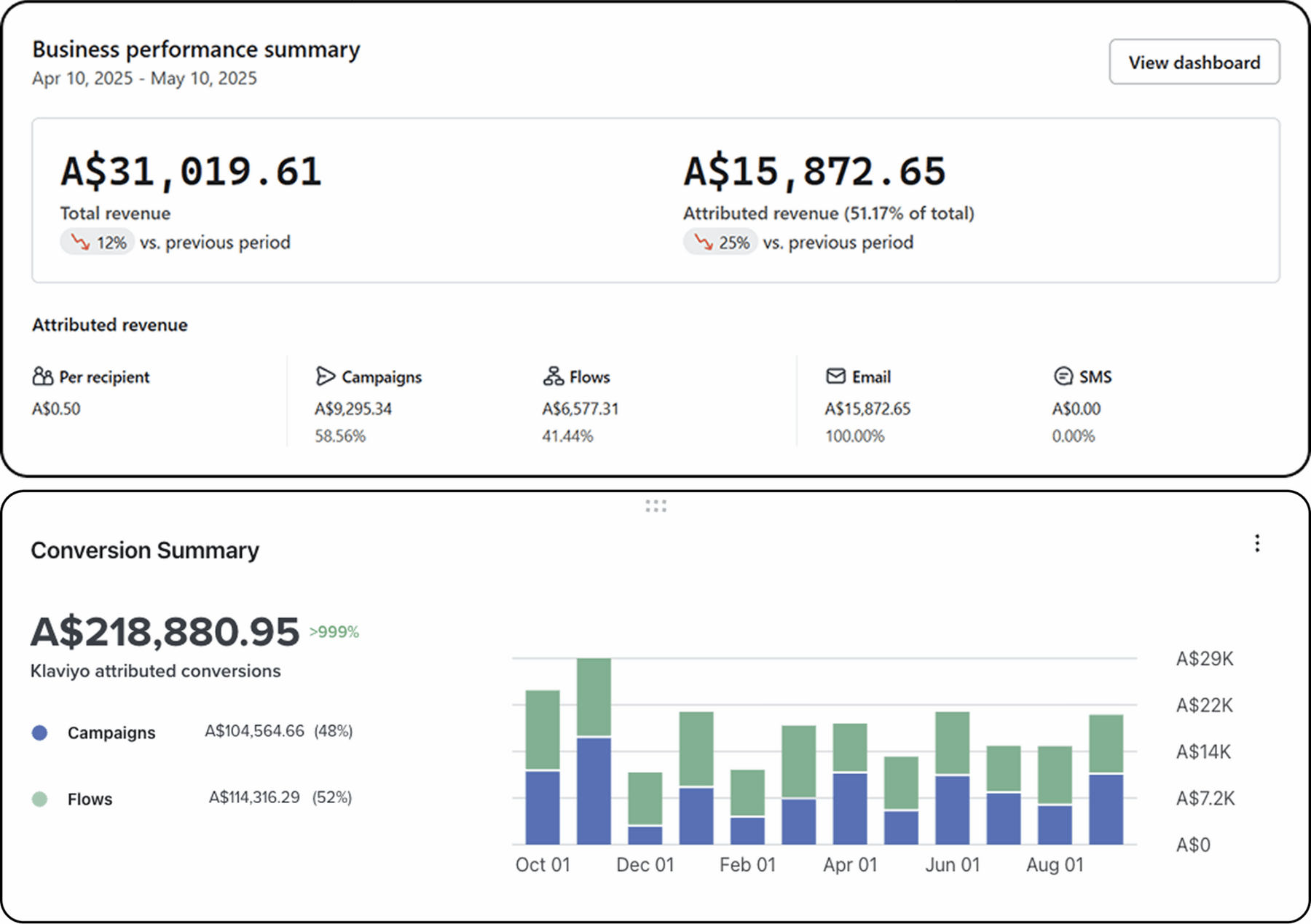The image size is (1311, 924).
Task: Click the attributed revenue 25% decrease badge
Action: tap(720, 242)
